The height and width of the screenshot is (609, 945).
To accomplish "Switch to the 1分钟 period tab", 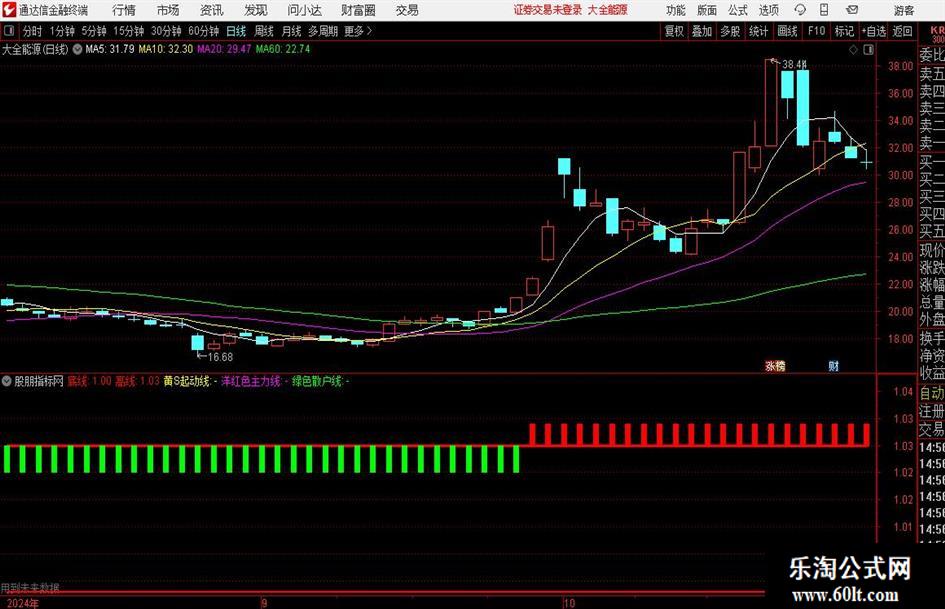I will (x=62, y=31).
